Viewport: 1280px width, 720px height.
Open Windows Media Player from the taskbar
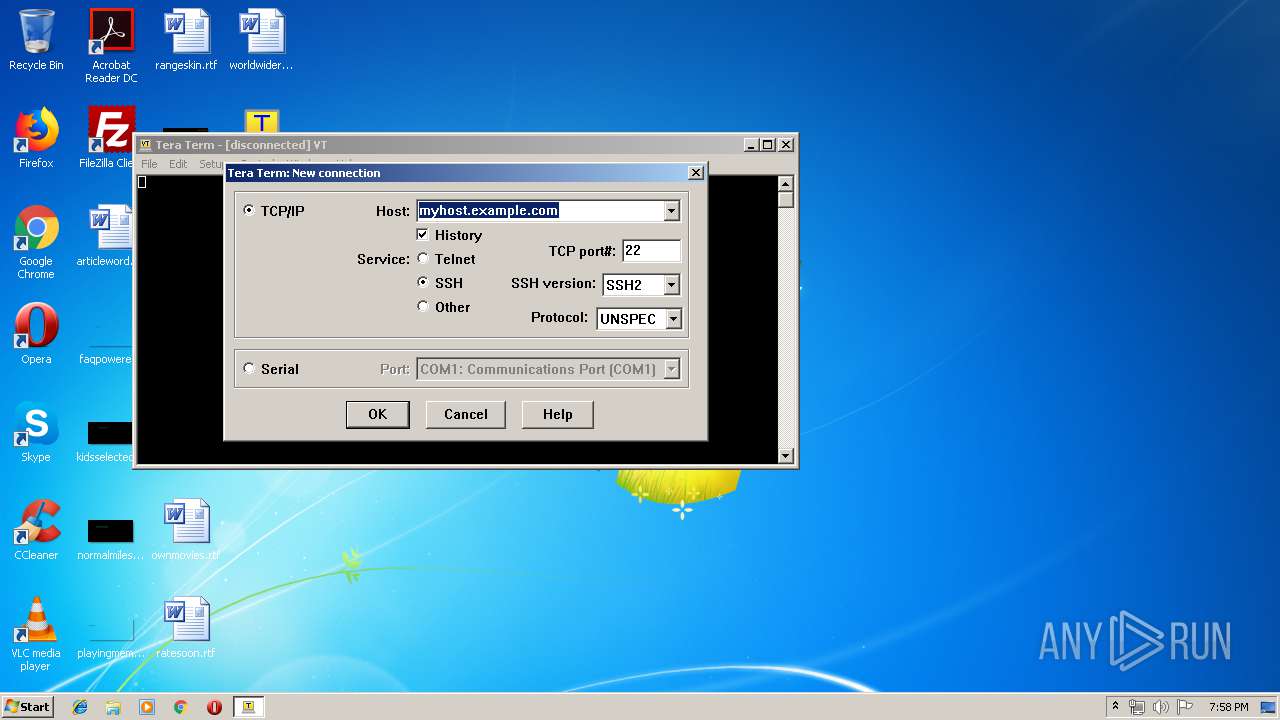(x=147, y=707)
